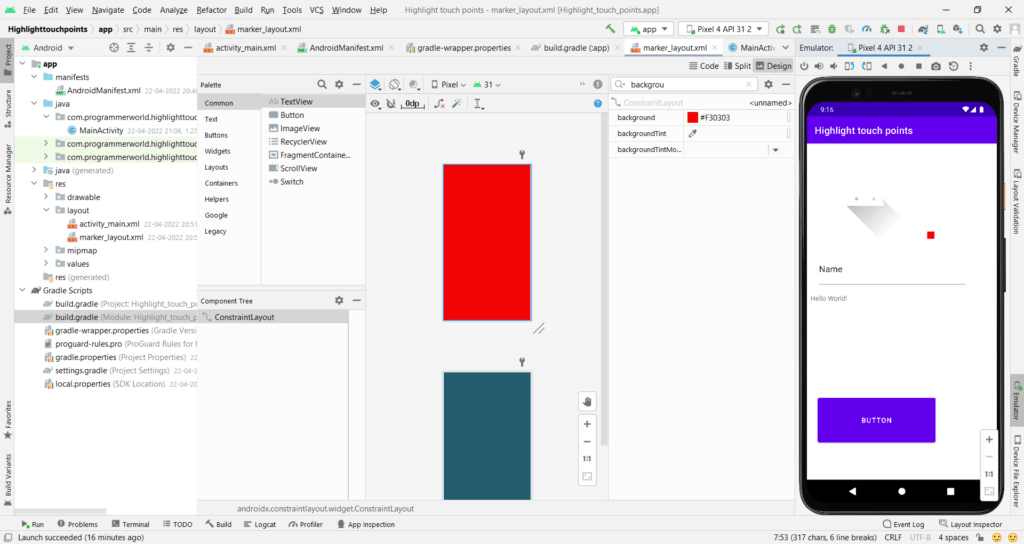Collapse the Gradle Scripts node
The image size is (1024, 544).
click(x=23, y=291)
